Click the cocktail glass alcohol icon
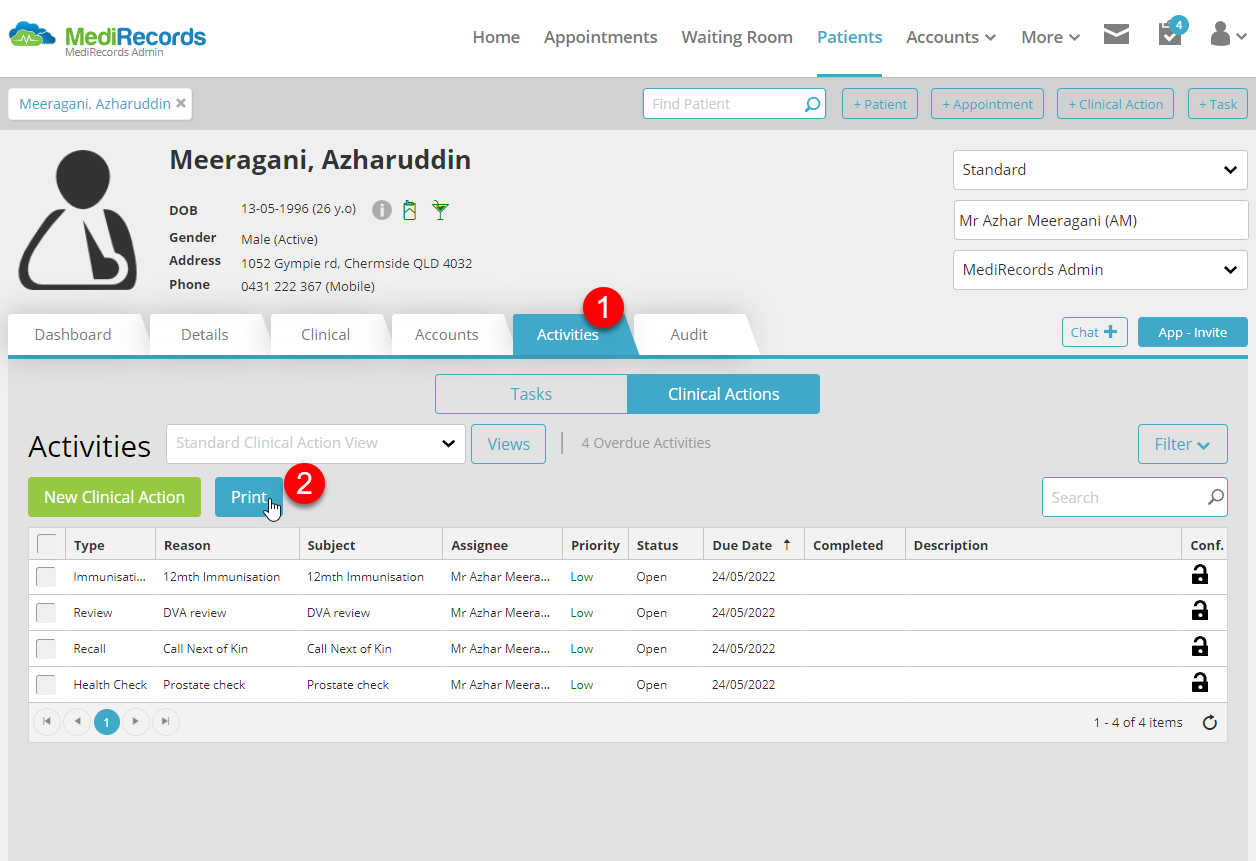Screen dimensions: 1256x861 coord(440,210)
